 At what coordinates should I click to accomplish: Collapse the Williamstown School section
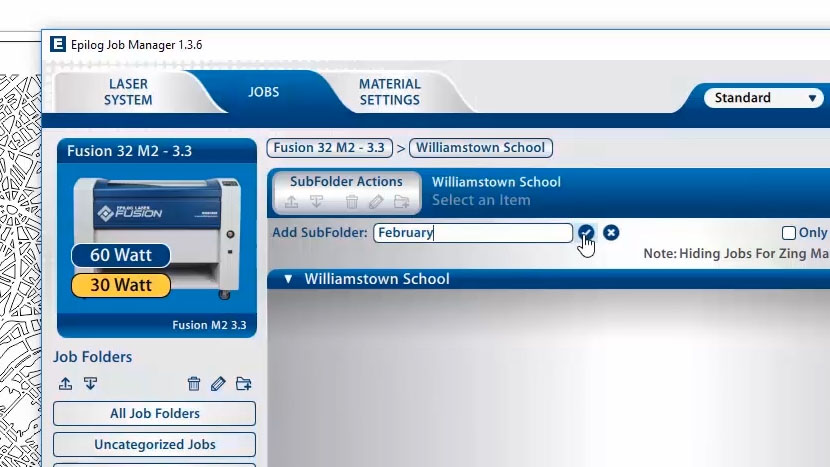click(288, 279)
